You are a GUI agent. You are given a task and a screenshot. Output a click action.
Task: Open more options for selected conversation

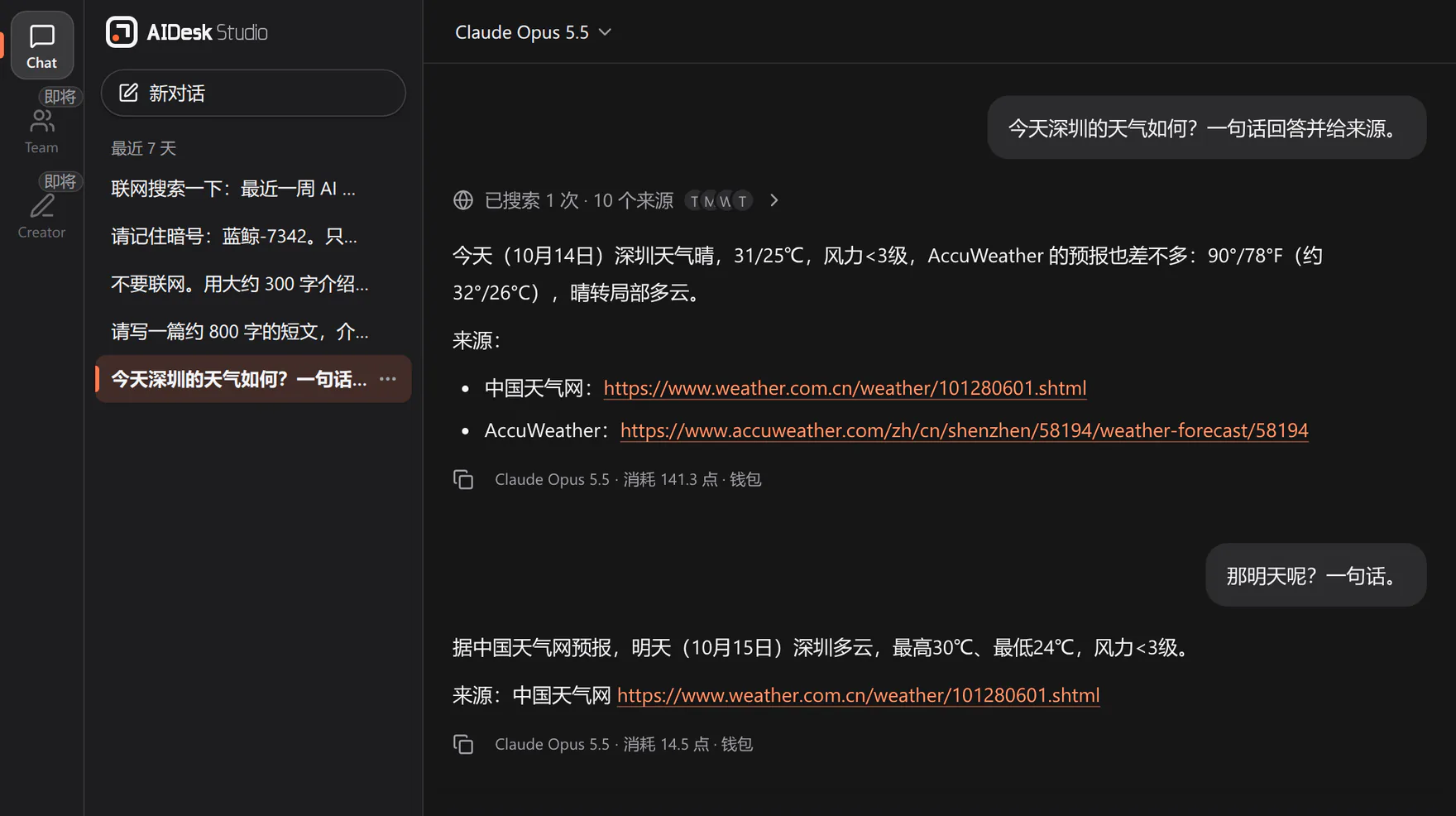(388, 379)
